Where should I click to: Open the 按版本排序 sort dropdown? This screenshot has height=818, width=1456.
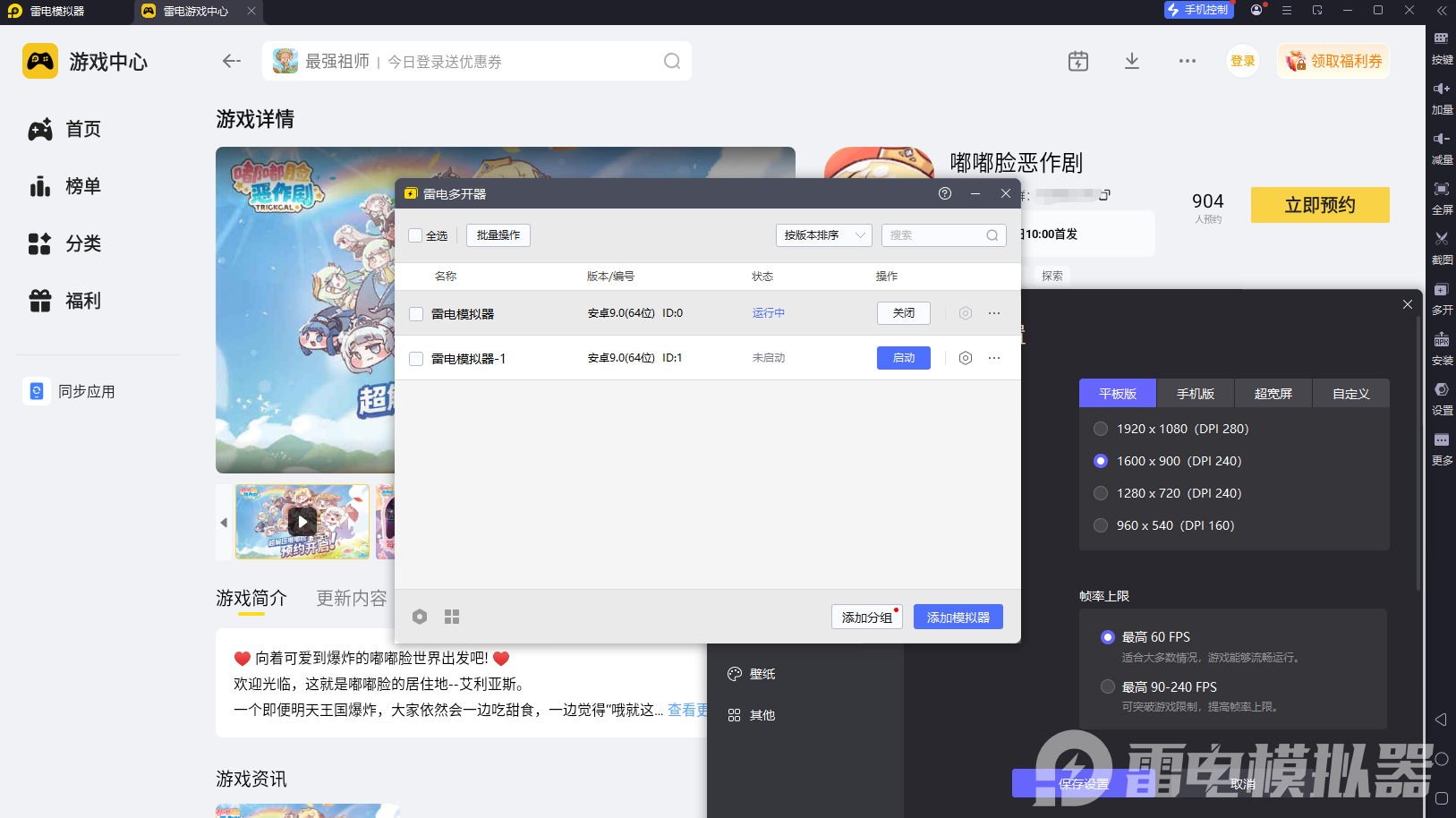(823, 234)
